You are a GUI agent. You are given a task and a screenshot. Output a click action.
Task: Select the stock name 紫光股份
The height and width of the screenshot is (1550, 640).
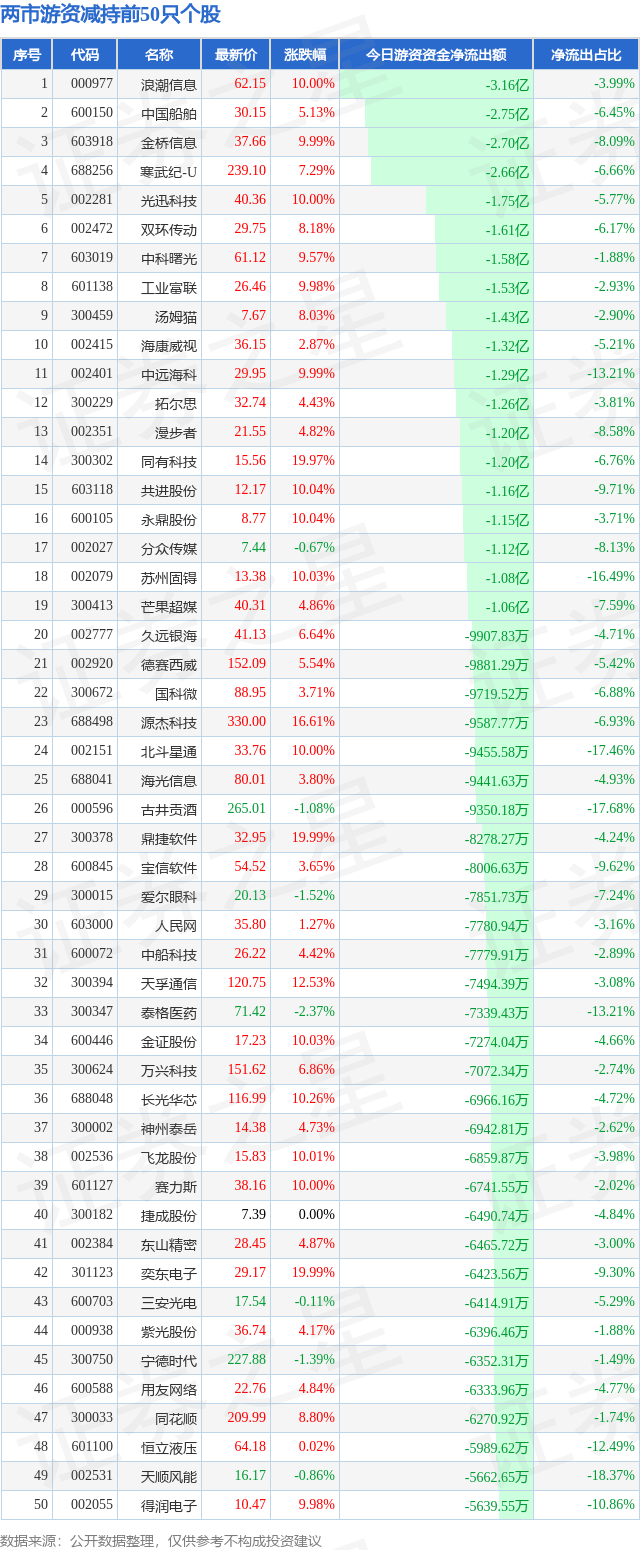click(169, 1332)
